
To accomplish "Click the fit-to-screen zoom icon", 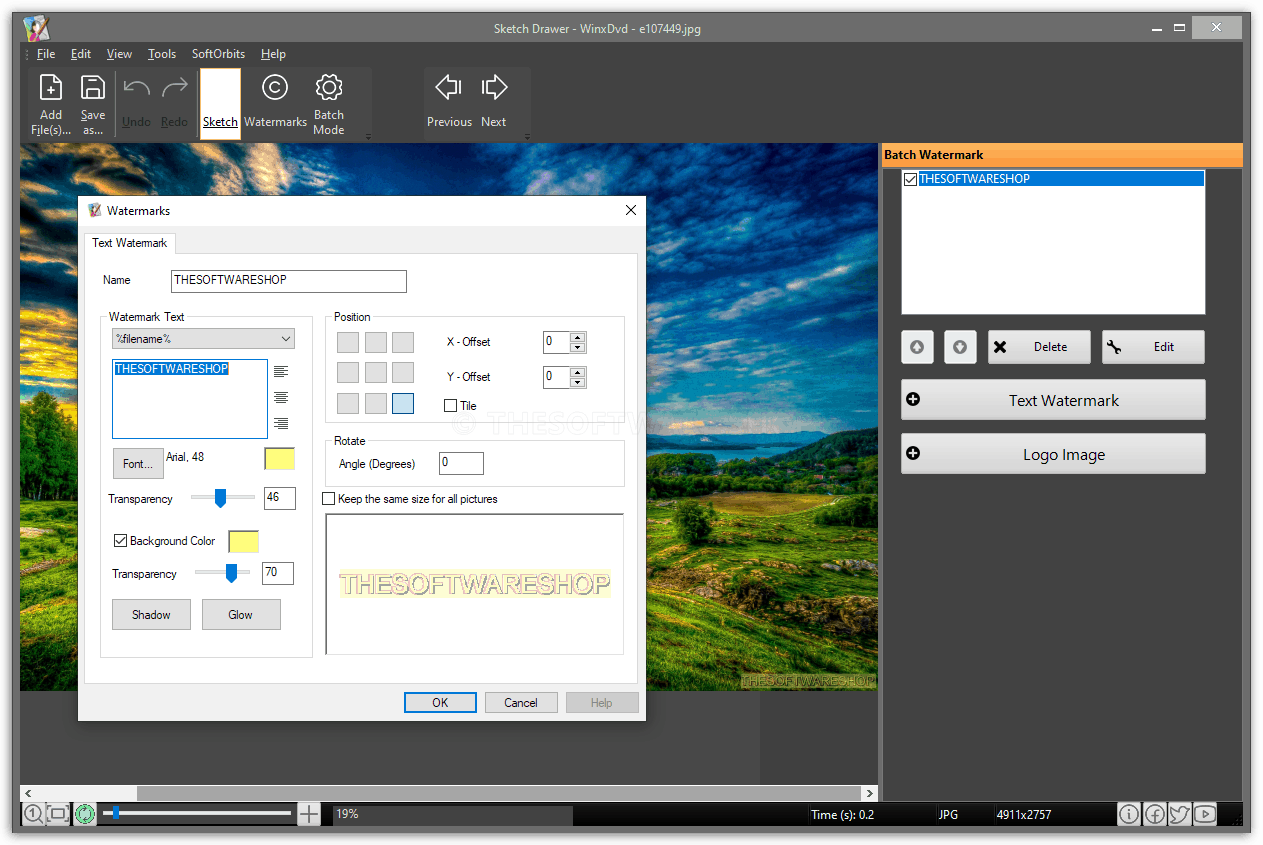I will click(59, 815).
